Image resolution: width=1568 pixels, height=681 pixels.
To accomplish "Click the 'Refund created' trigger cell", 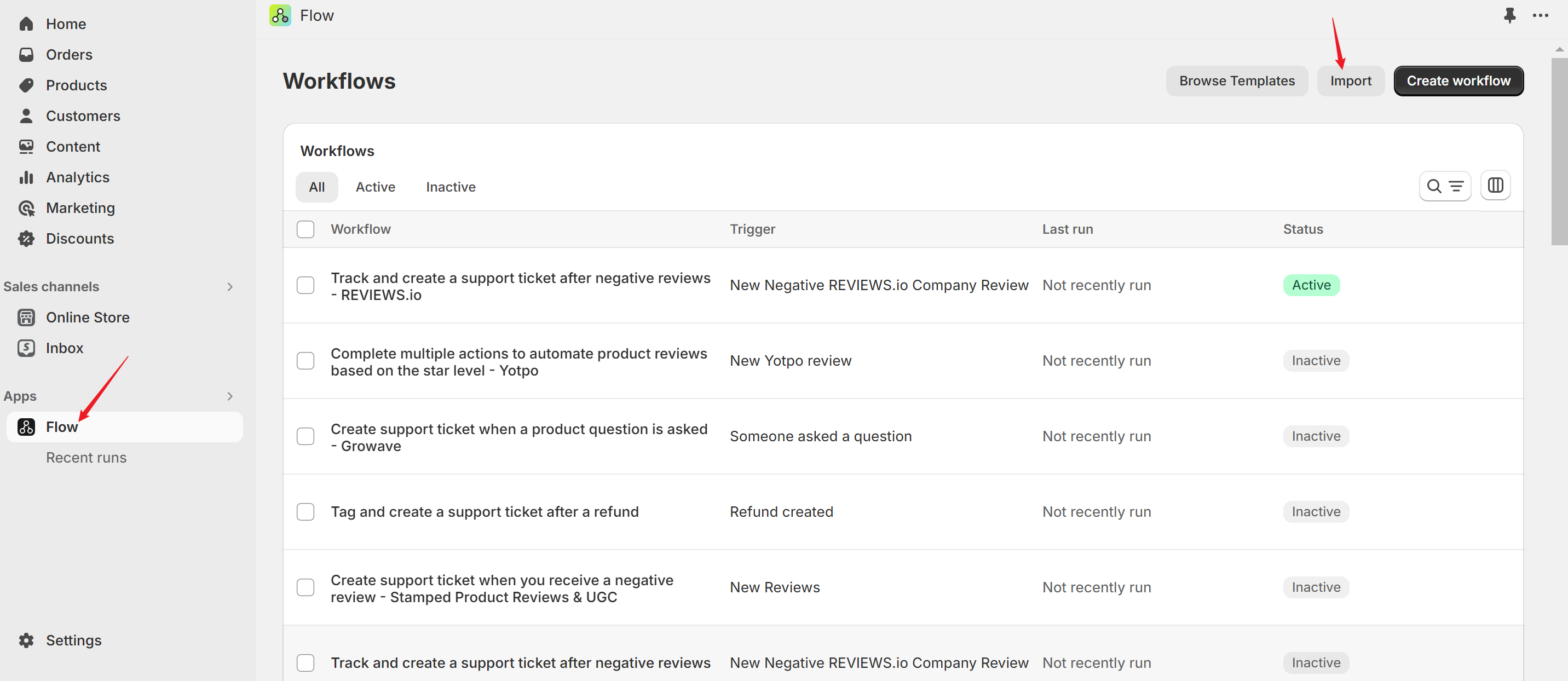I will [782, 512].
